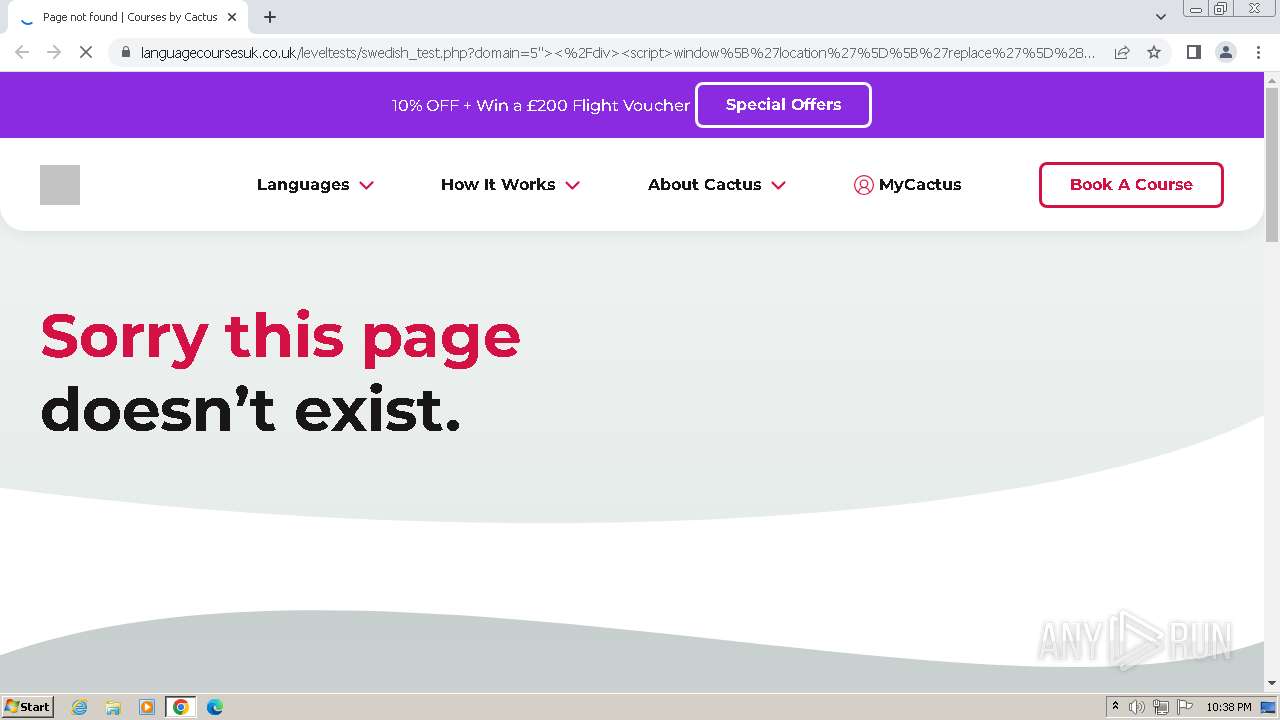Open the tab search chevron
The width and height of the screenshot is (1280, 720).
pyautogui.click(x=1160, y=17)
